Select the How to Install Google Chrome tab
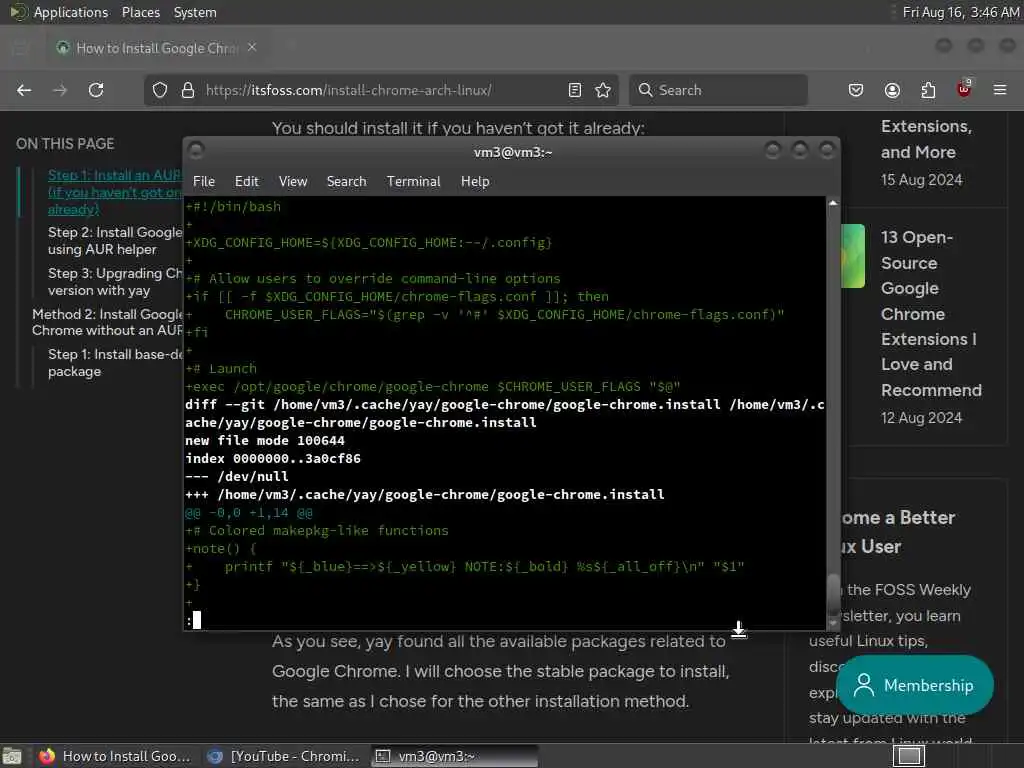 (x=157, y=48)
